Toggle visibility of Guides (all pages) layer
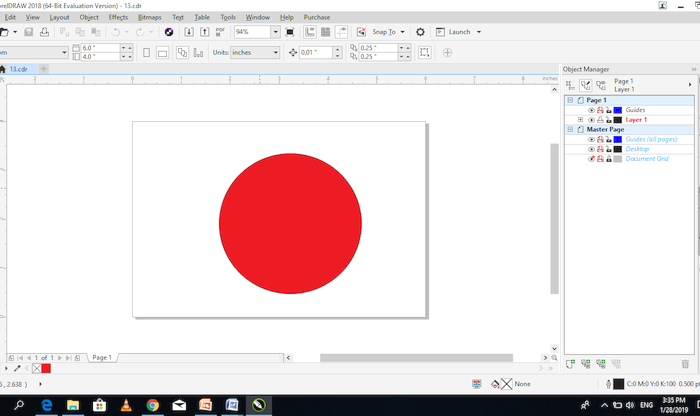Screen dimensions: 700x416 point(591,139)
